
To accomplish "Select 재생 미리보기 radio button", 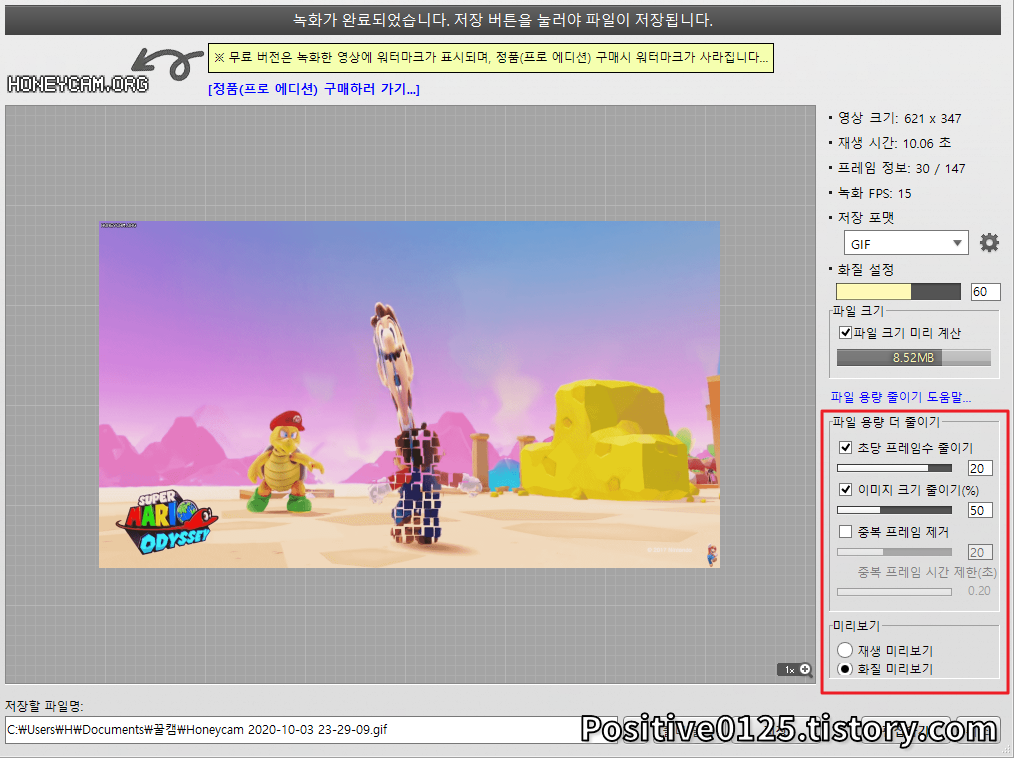I will pyautogui.click(x=845, y=650).
